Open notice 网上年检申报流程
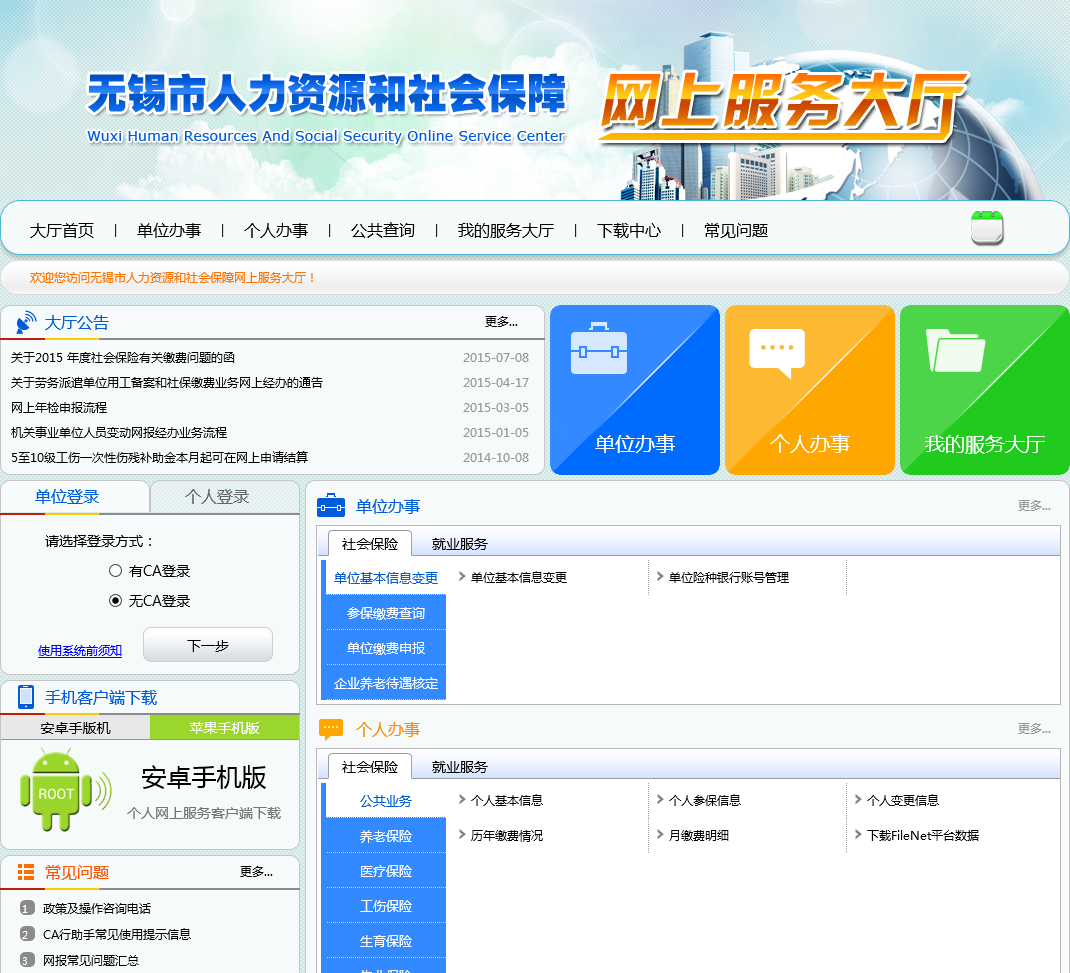The width and height of the screenshot is (1070, 973). point(59,407)
